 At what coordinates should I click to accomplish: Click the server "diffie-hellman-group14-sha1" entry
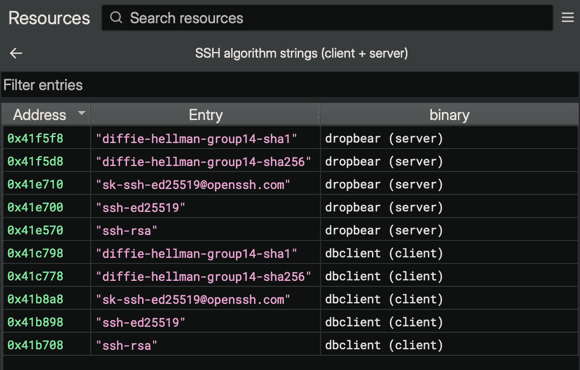tap(196, 138)
